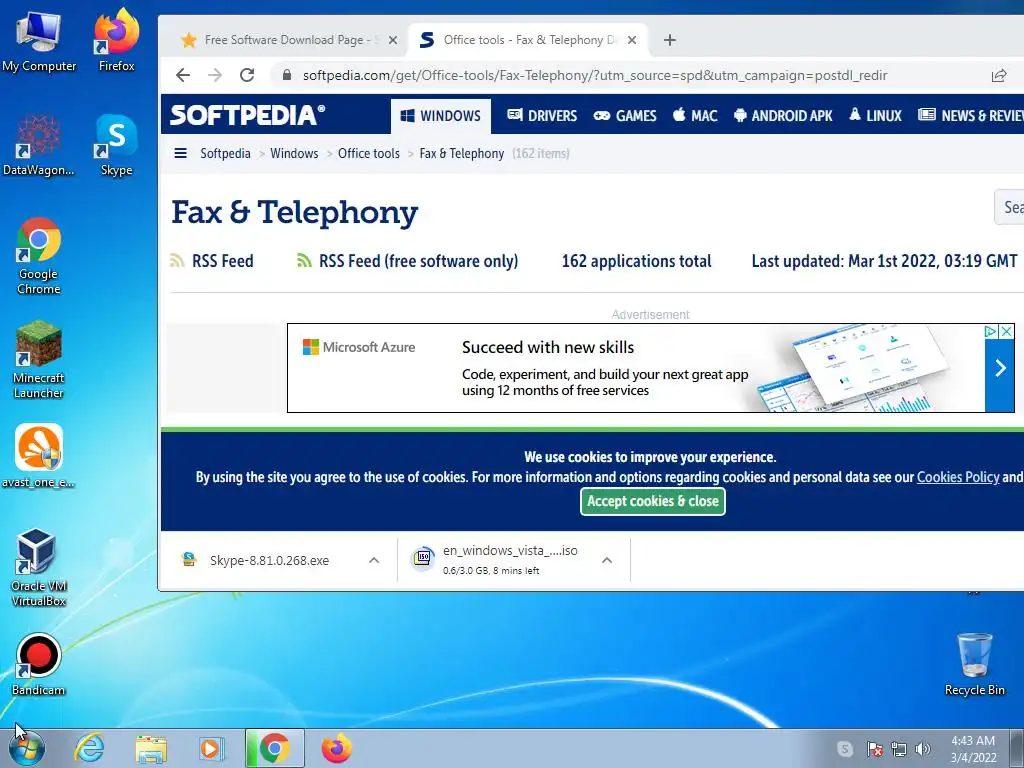Close the Office tools tab
This screenshot has width=1024, height=768.
pos(632,40)
